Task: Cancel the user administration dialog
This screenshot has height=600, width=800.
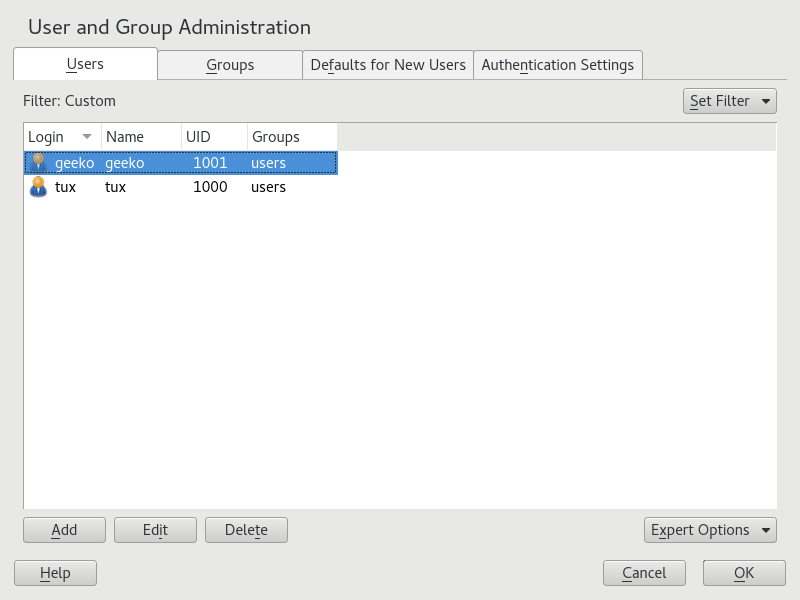Action: click(x=644, y=573)
